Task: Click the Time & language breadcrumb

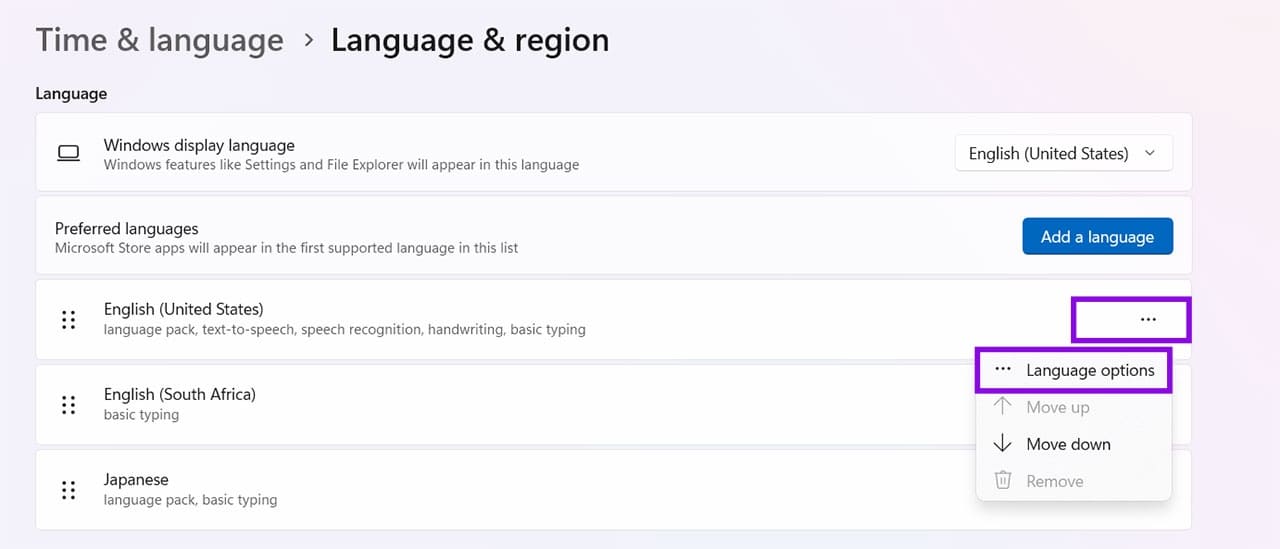Action: tap(160, 40)
